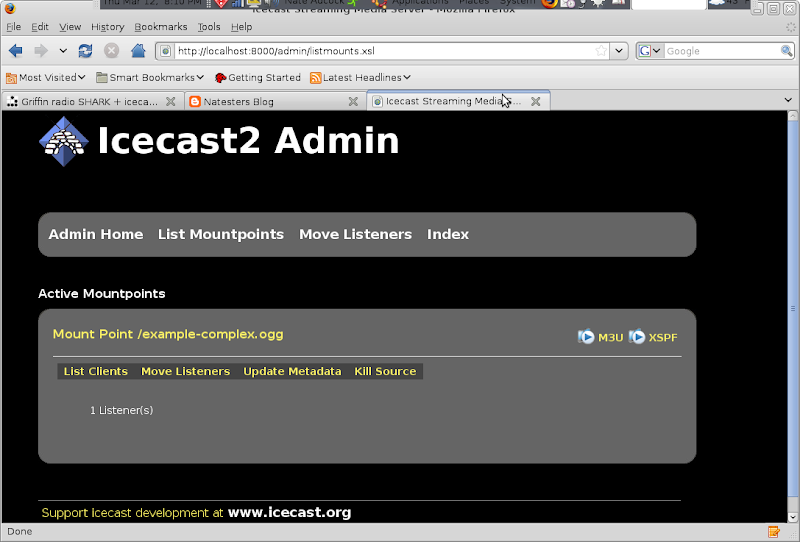Open the View menu
Viewport: 800px width, 542px height.
click(70, 27)
